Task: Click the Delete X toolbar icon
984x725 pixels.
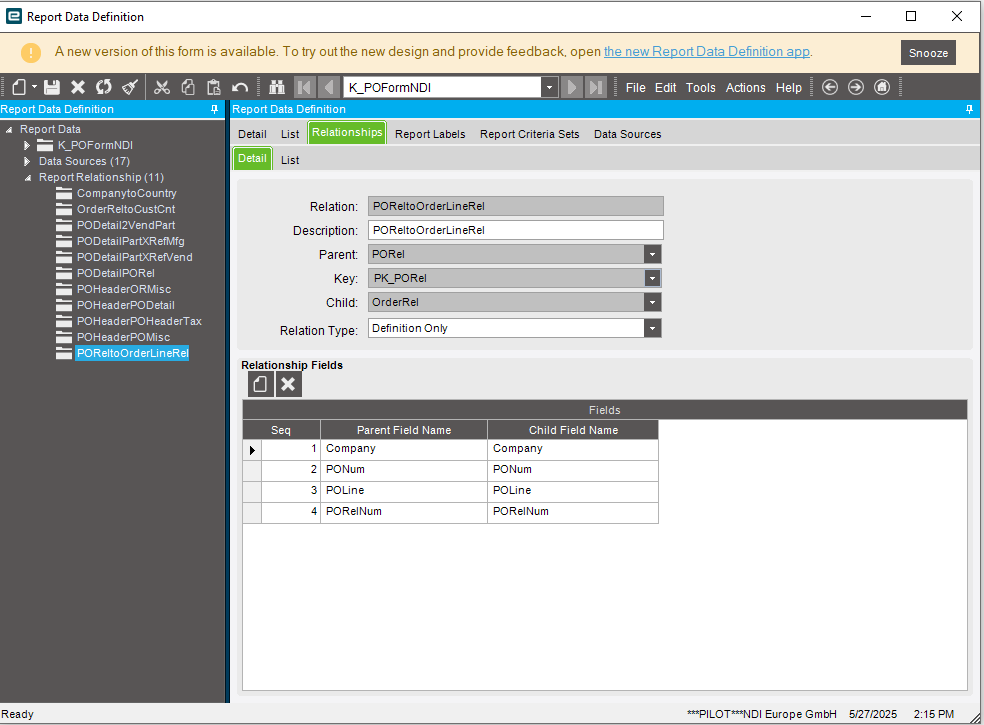Action: click(78, 87)
